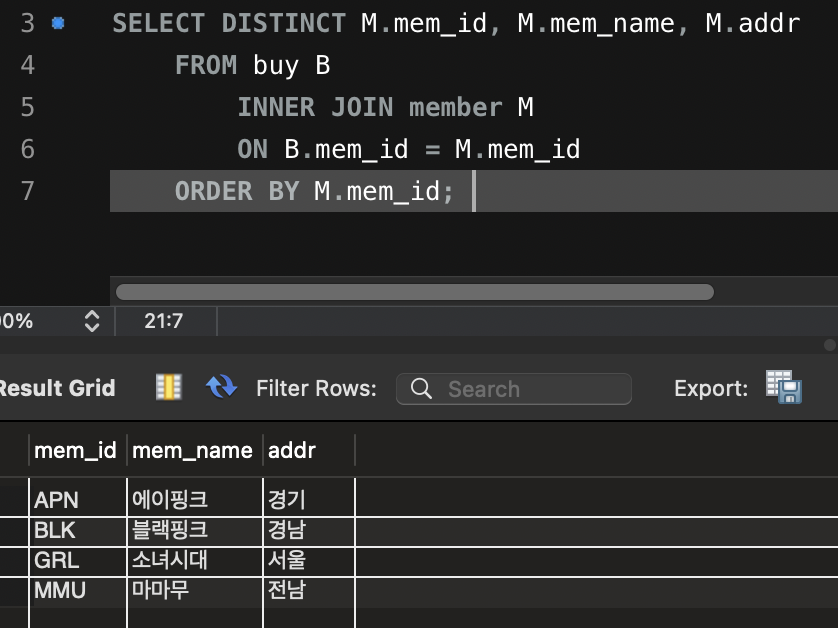Viewport: 838px width, 628px height.
Task: Select the MMU cell
Action: click(x=77, y=591)
